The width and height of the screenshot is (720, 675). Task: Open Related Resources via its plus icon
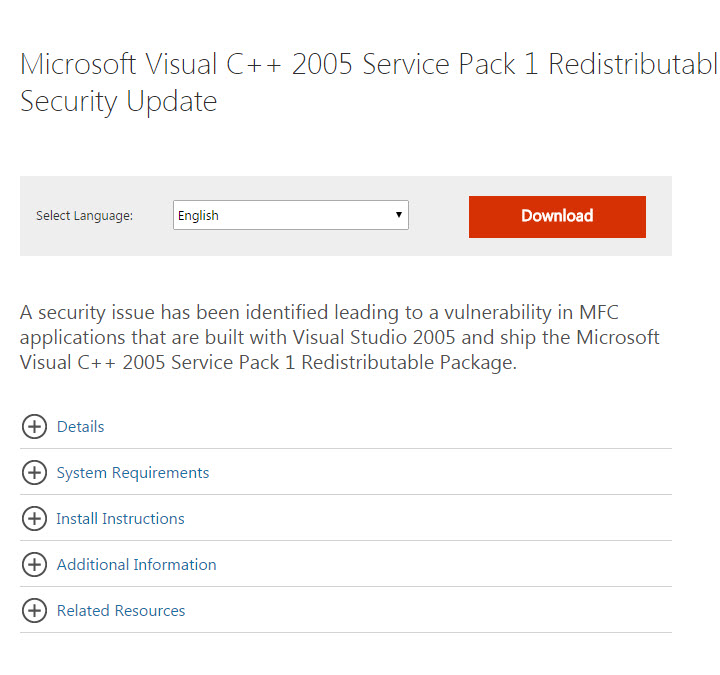pos(34,610)
